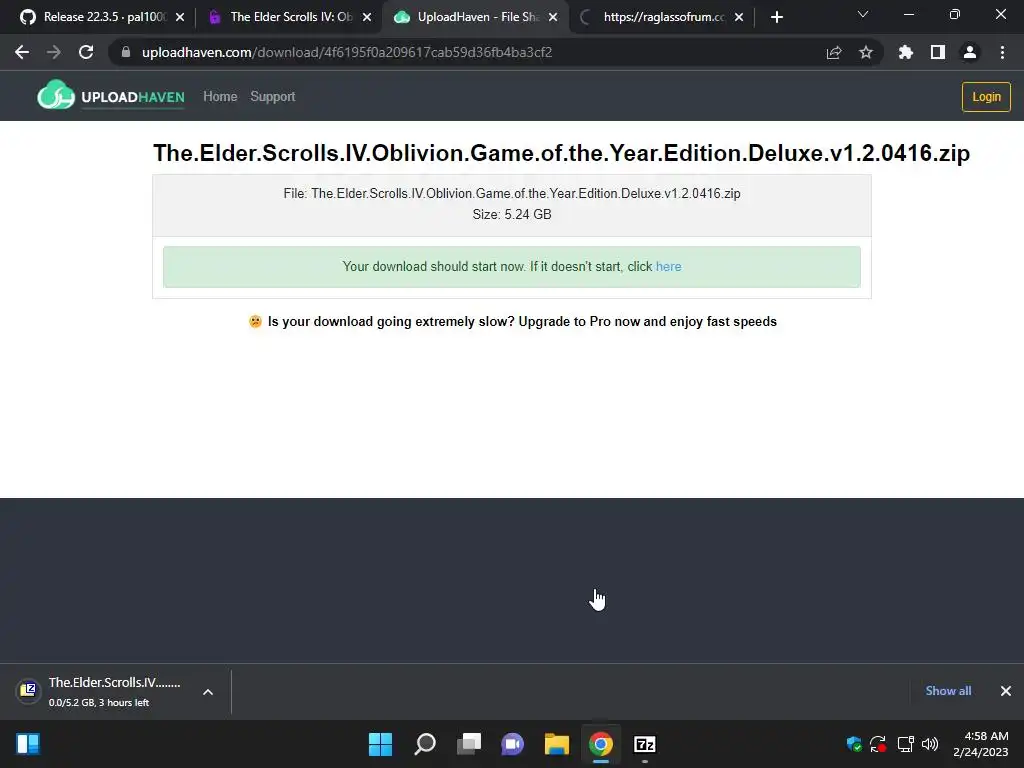The image size is (1024, 768).
Task: Click the 'Size: 5.24 GB' text
Action: [x=512, y=214]
